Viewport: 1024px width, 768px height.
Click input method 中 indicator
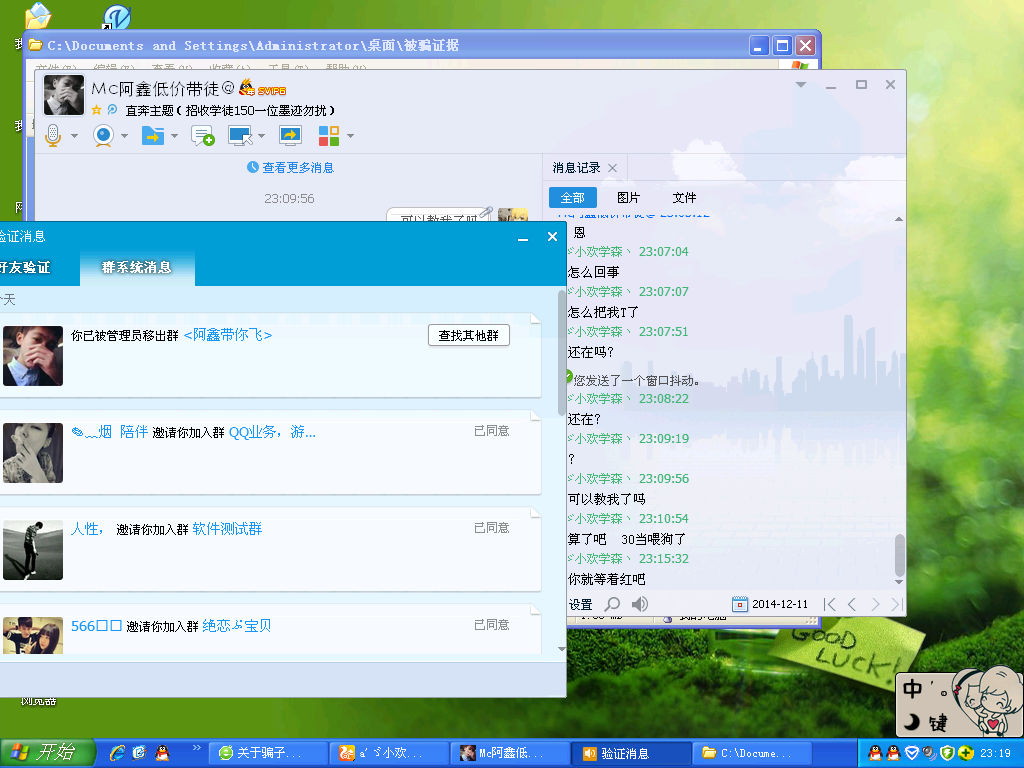913,689
